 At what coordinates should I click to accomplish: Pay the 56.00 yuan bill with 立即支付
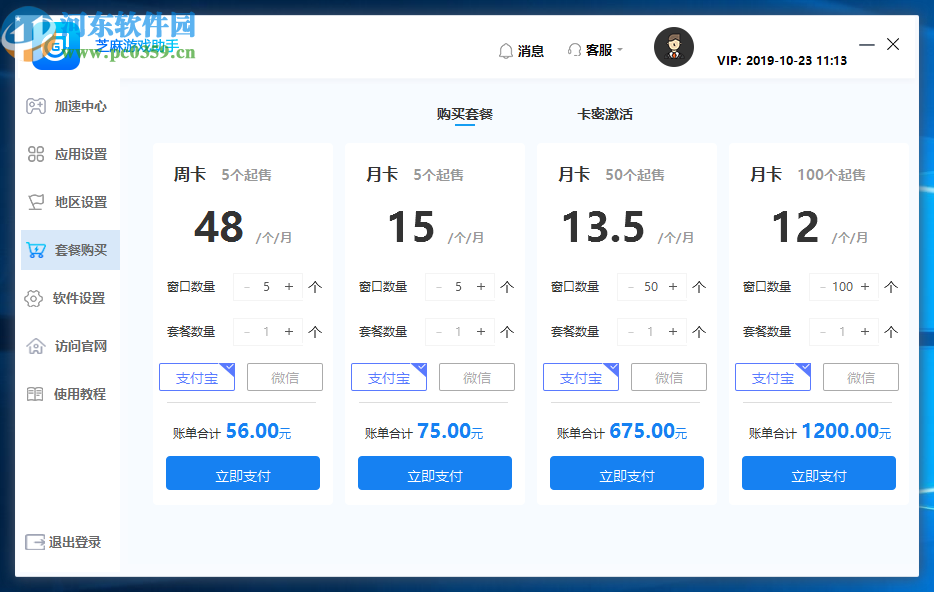click(242, 473)
